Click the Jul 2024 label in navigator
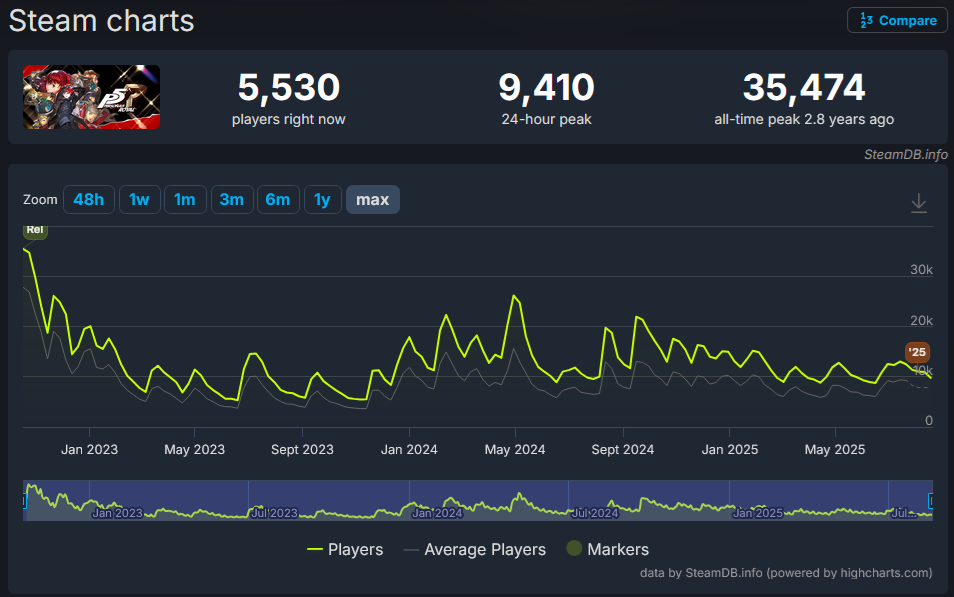The width and height of the screenshot is (954, 597). coord(594,513)
